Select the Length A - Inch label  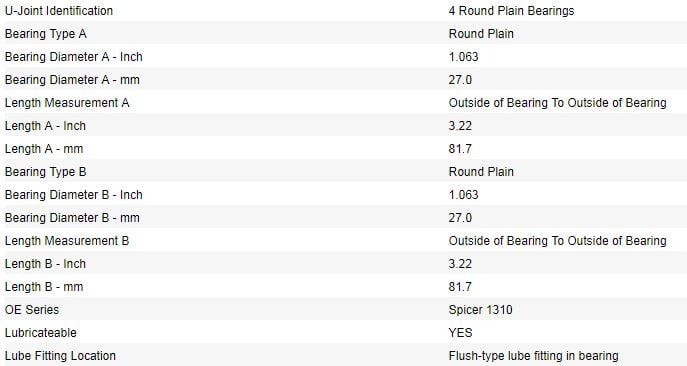(45, 126)
